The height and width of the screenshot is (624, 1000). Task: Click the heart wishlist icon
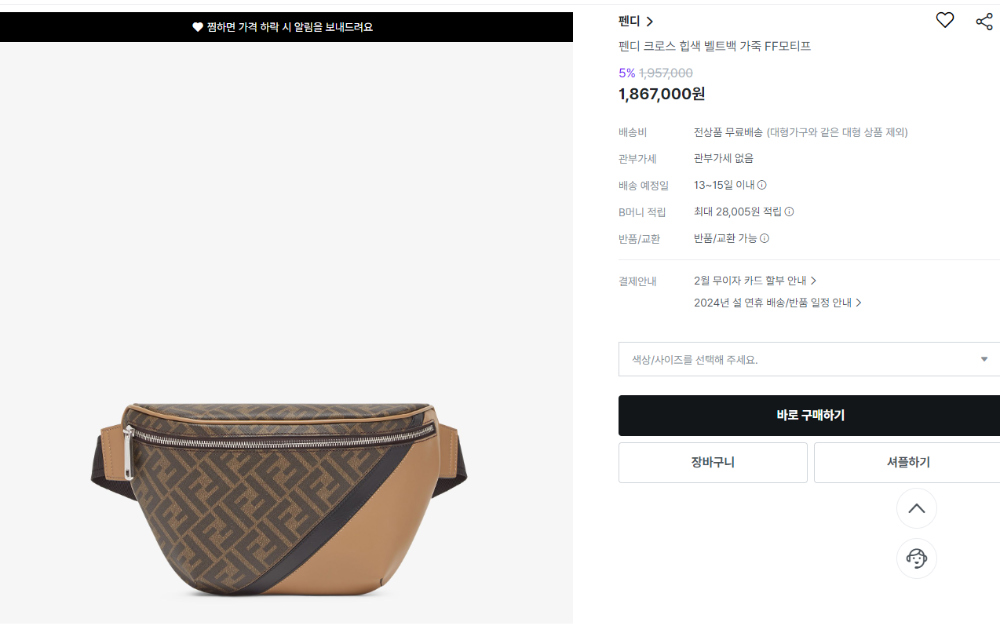pyautogui.click(x=945, y=20)
